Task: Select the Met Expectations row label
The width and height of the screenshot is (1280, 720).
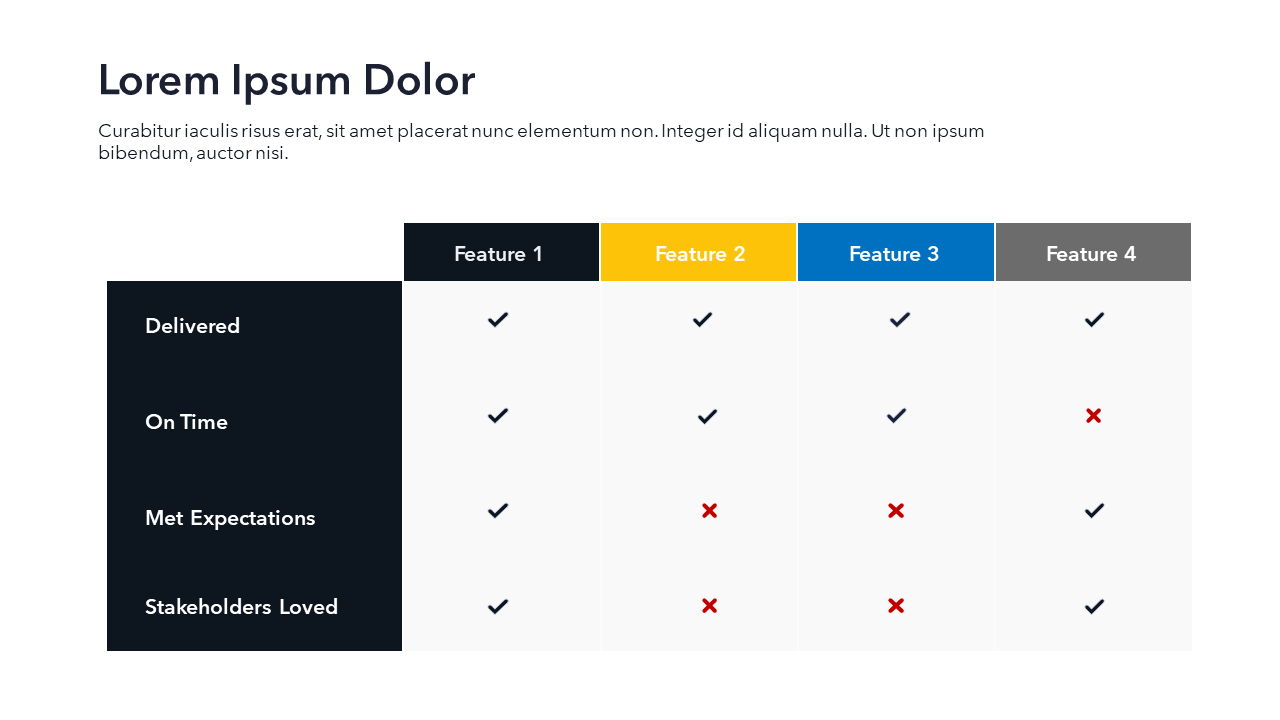Action: [x=230, y=518]
